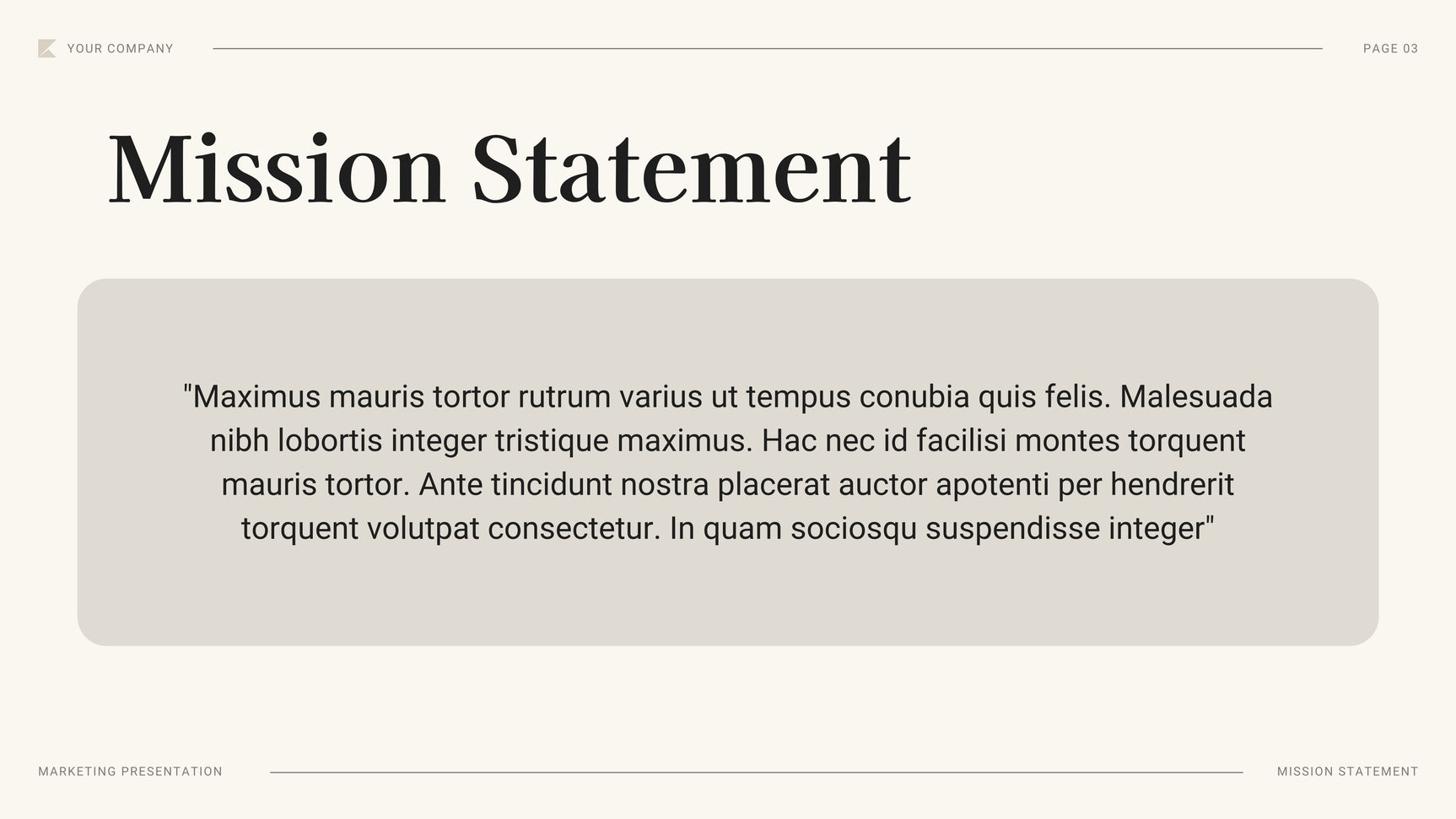This screenshot has height=819, width=1456.
Task: Click the MISSION STATEMENT footer label
Action: 1347,772
